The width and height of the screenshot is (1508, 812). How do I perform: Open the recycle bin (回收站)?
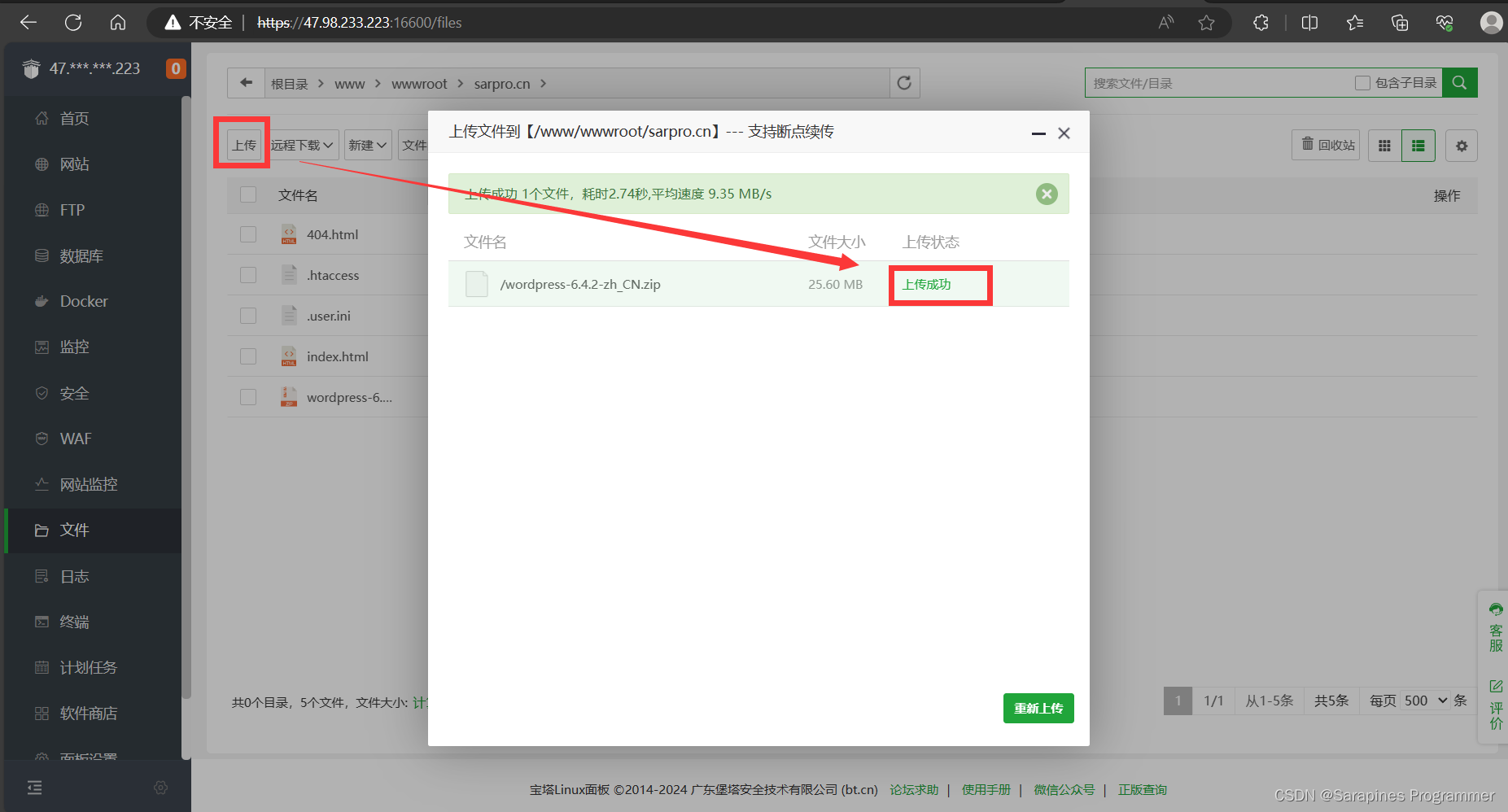1327,145
